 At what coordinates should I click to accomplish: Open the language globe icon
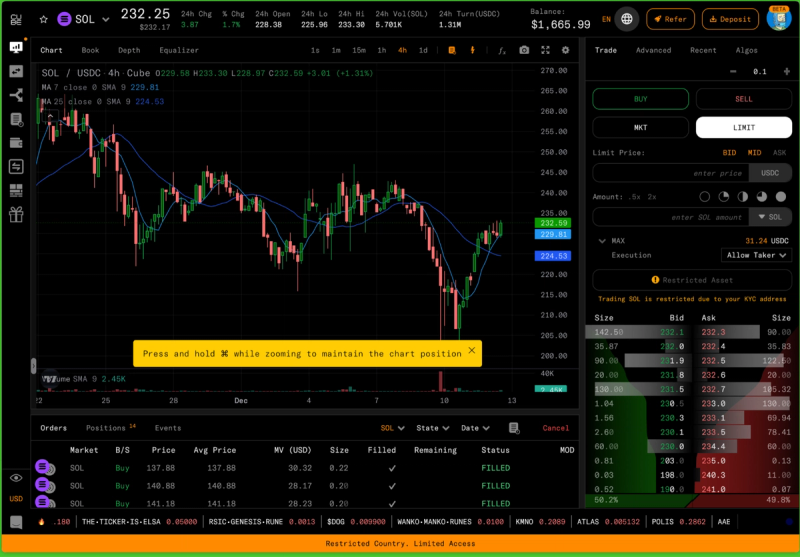coord(627,19)
